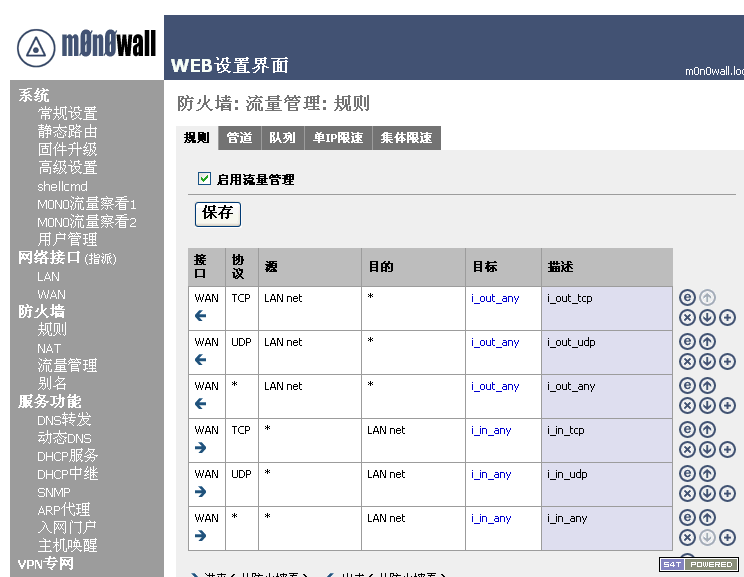Open 静态路由 in the sidebar
Viewport: 744px width, 577px height.
click(x=67, y=131)
